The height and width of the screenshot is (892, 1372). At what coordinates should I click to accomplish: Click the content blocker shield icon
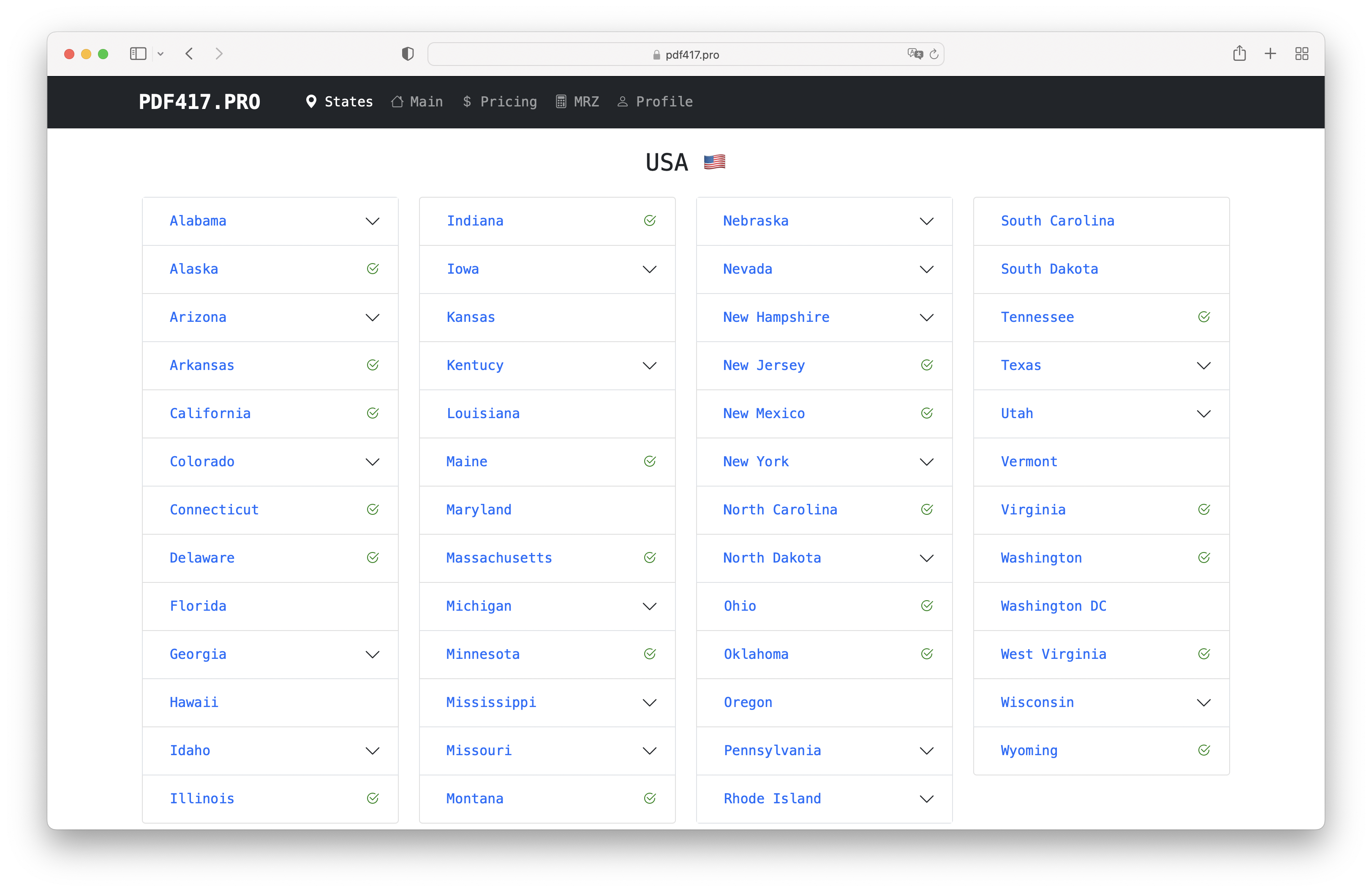click(x=407, y=54)
